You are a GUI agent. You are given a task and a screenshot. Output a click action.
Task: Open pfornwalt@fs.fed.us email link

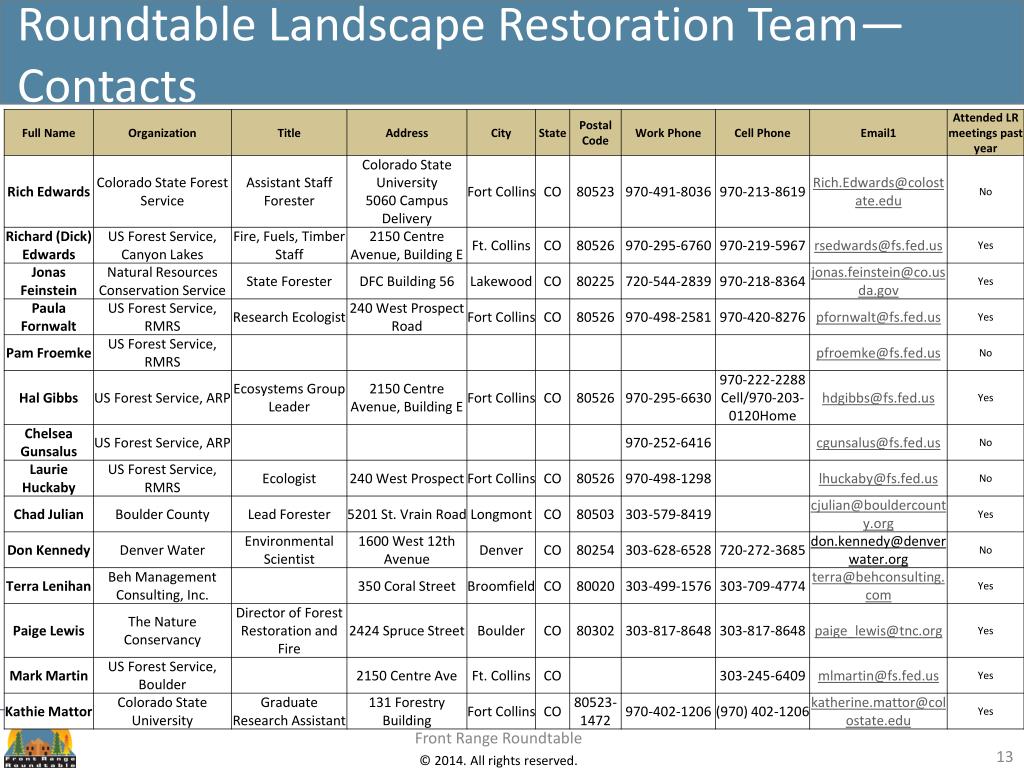(x=878, y=317)
